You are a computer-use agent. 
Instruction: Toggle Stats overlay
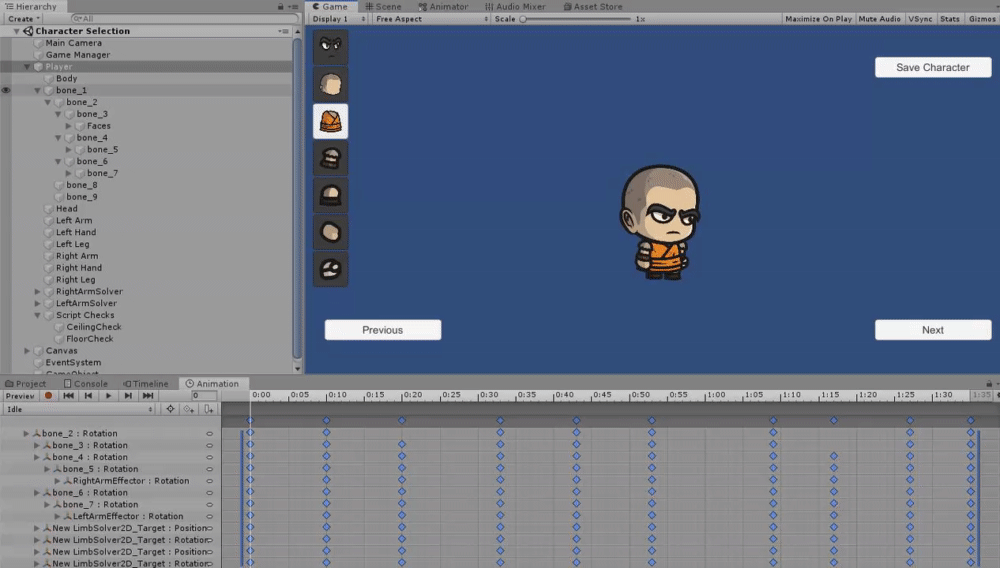(x=950, y=19)
